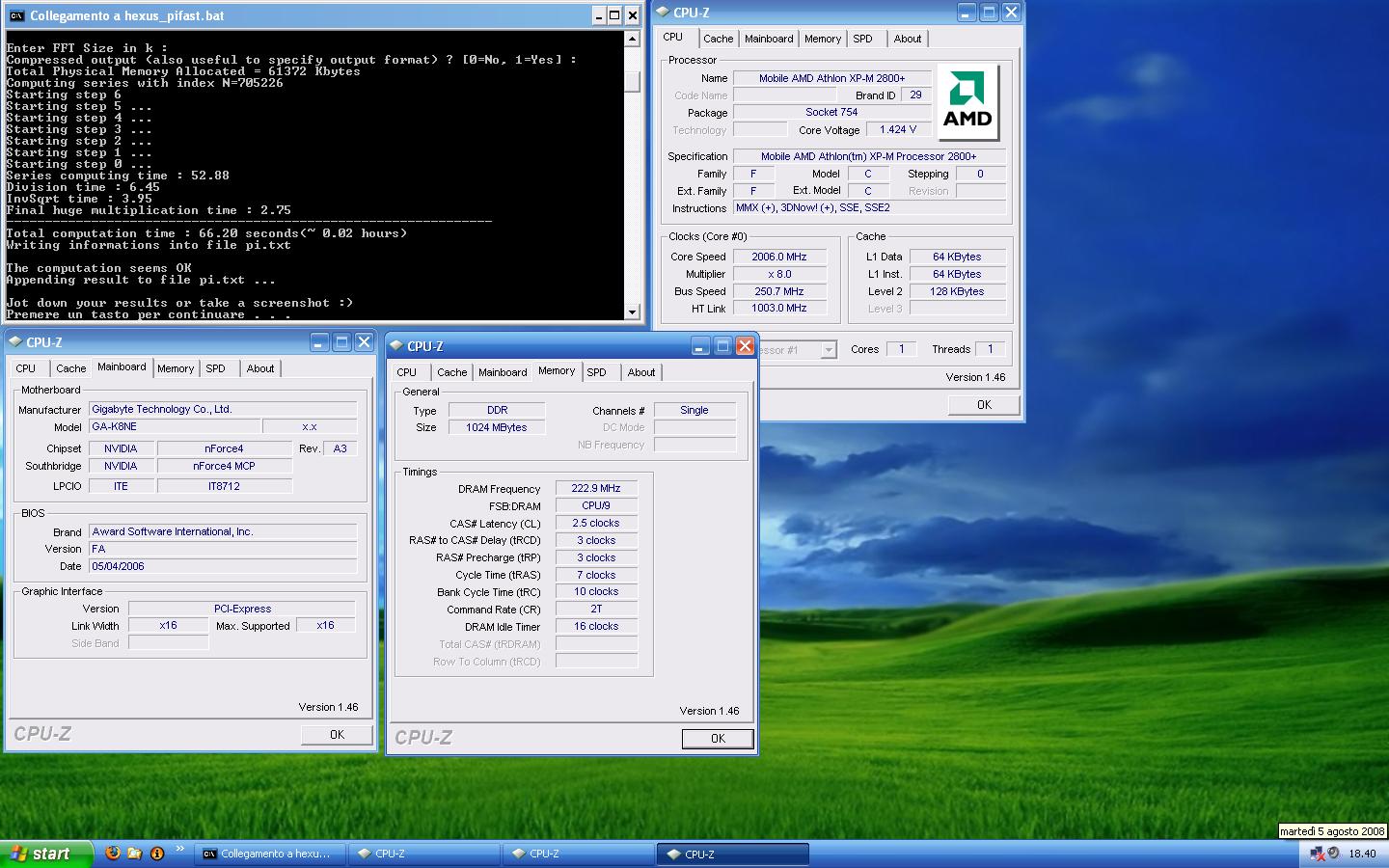Click CPU-Z icon in Mainboard window title
Image resolution: width=1389 pixels, height=868 pixels.
(15, 341)
